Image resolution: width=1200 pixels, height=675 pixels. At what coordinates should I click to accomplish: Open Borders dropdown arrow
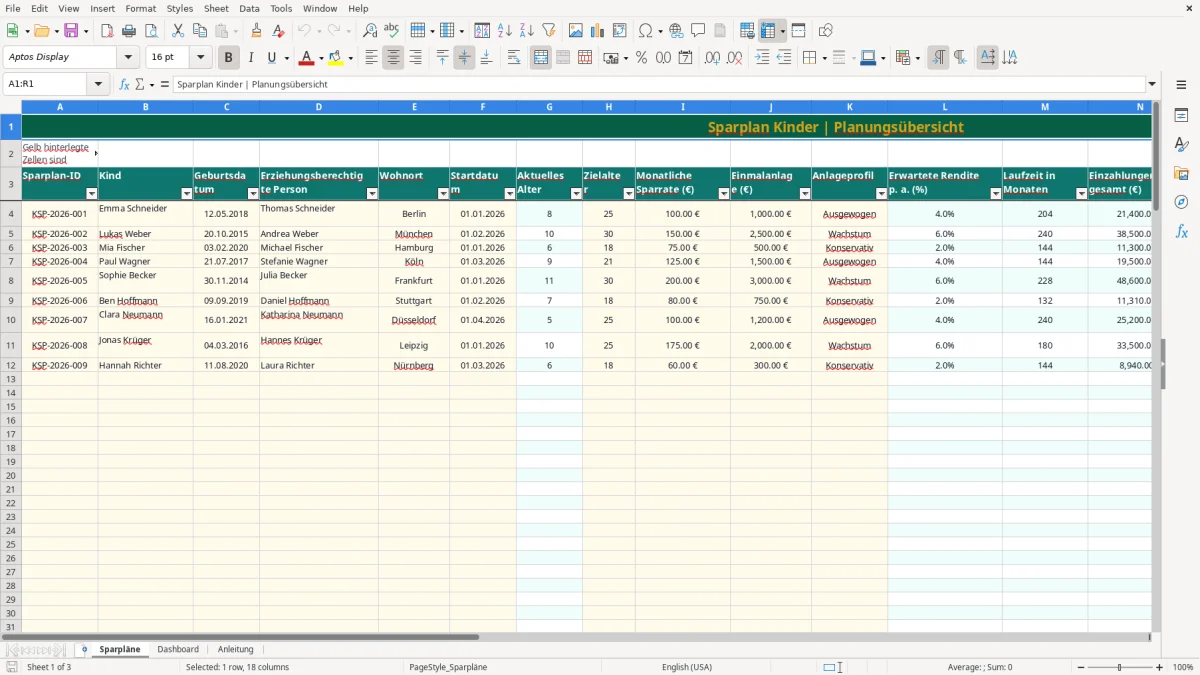(824, 58)
